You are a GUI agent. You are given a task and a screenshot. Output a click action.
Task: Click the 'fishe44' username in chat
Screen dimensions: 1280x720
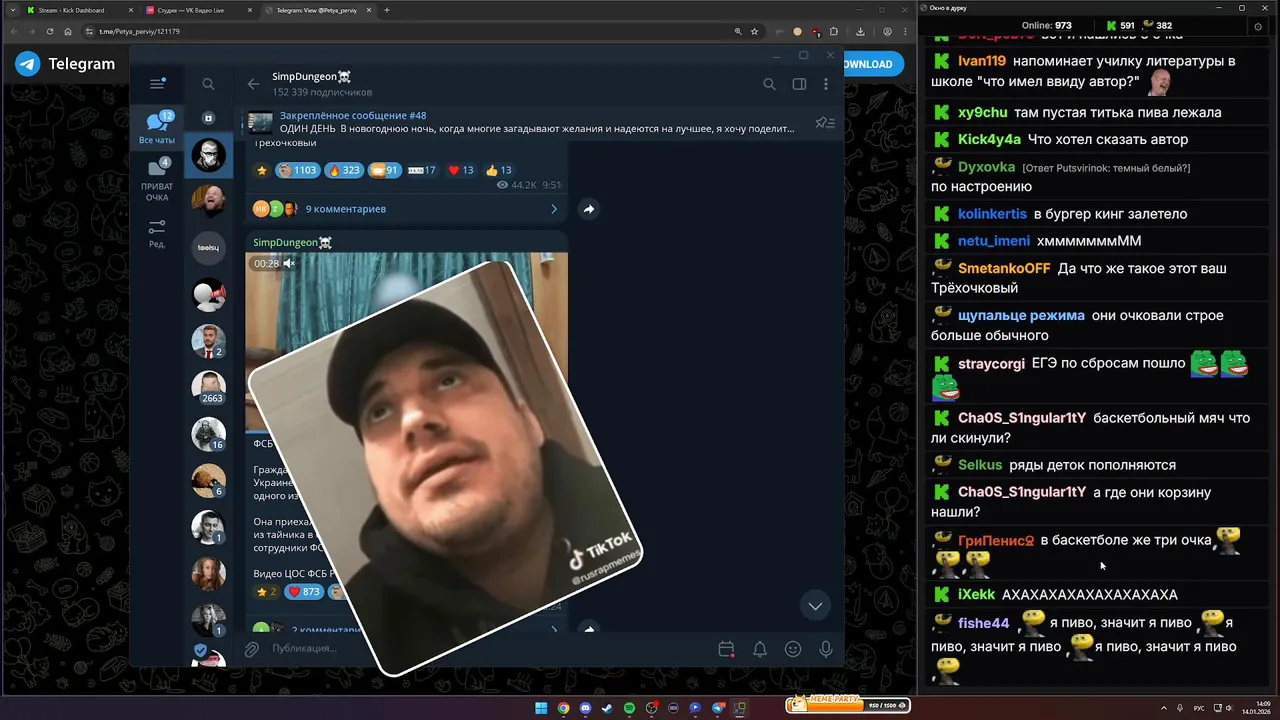pos(983,623)
